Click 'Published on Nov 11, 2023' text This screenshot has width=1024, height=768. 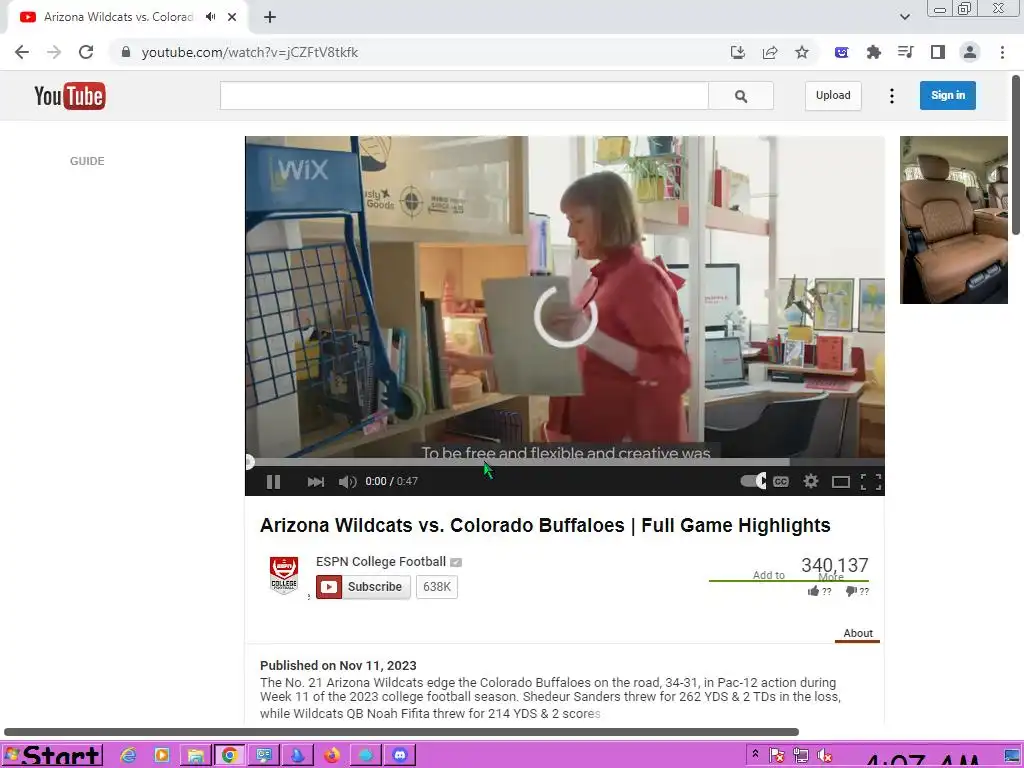338,665
